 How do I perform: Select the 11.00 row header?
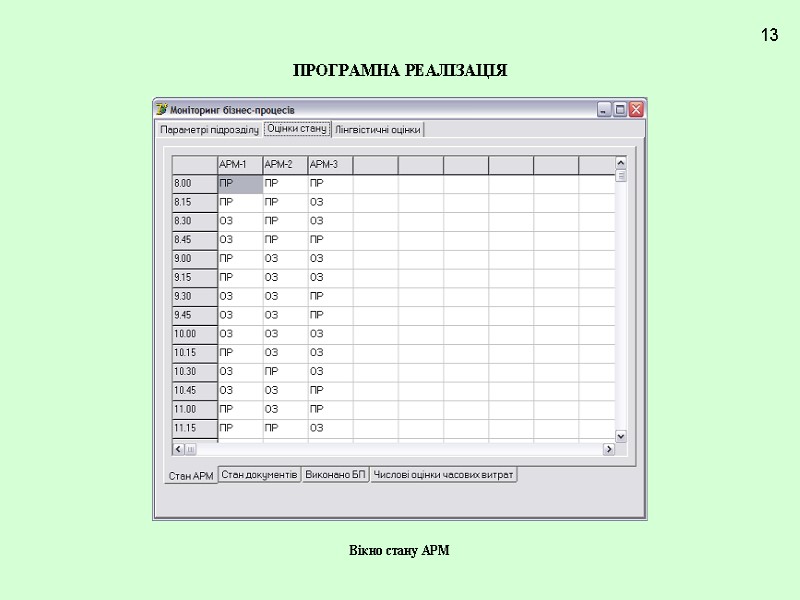tap(195, 410)
